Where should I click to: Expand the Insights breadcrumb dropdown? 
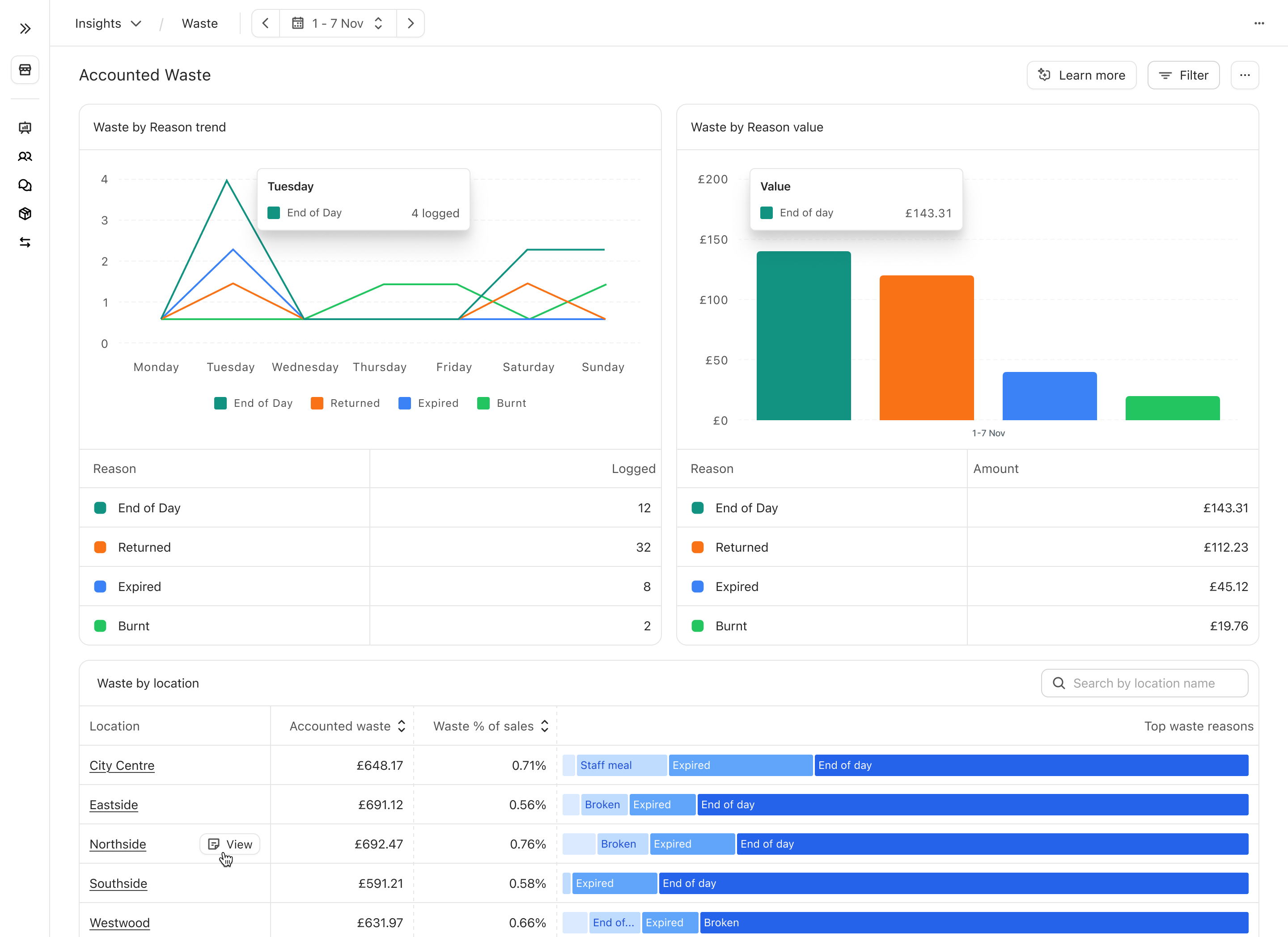[108, 23]
